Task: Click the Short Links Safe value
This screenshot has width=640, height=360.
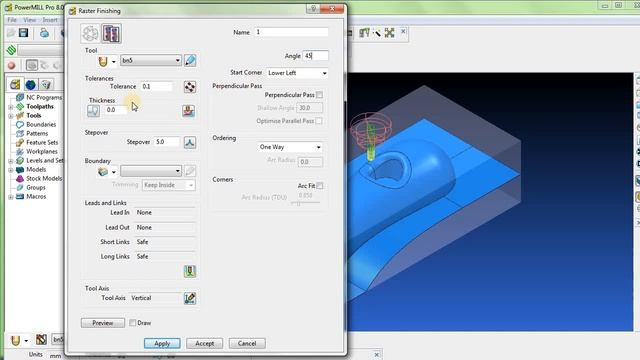Action: pyautogui.click(x=165, y=242)
